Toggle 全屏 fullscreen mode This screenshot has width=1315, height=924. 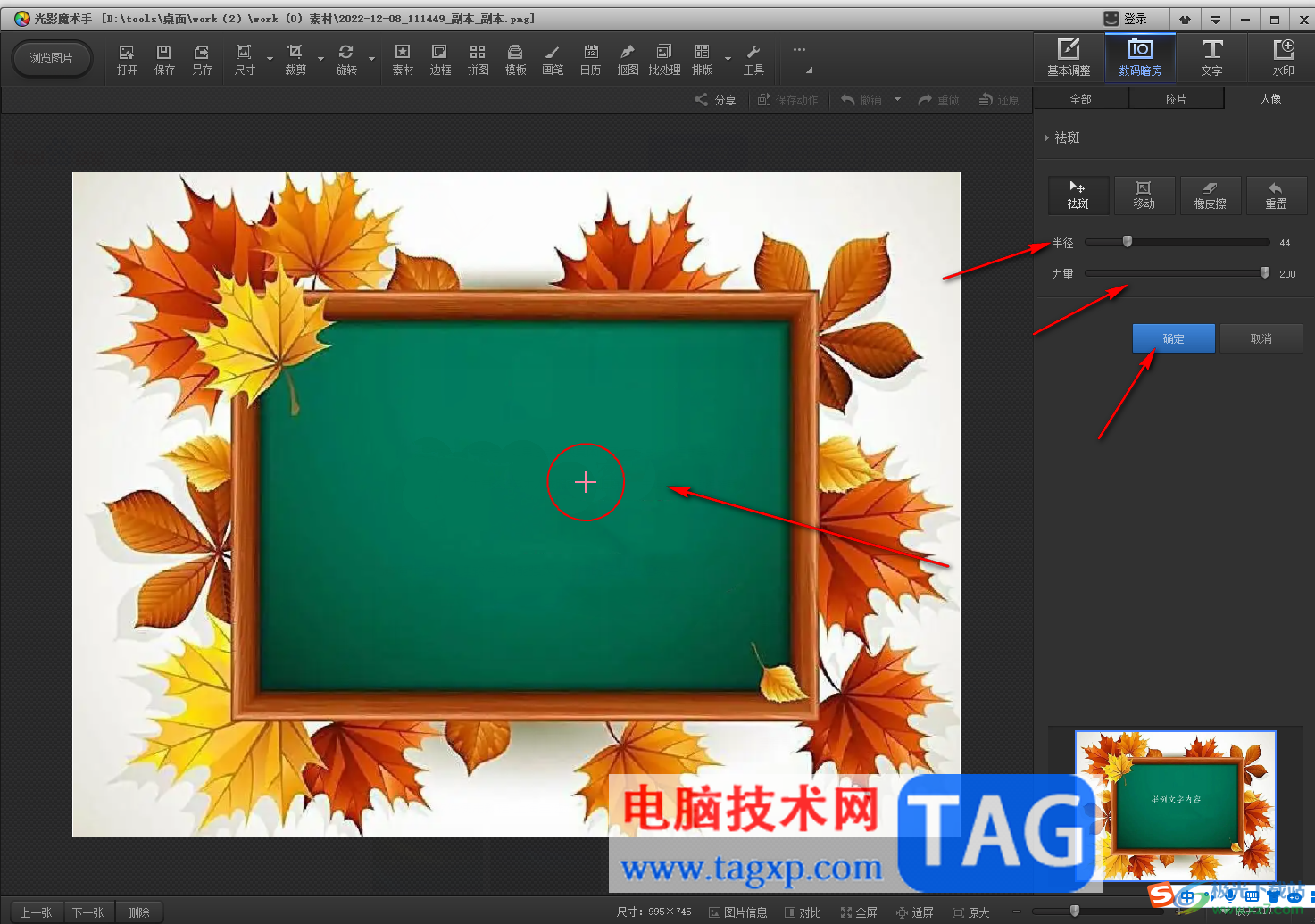859,912
